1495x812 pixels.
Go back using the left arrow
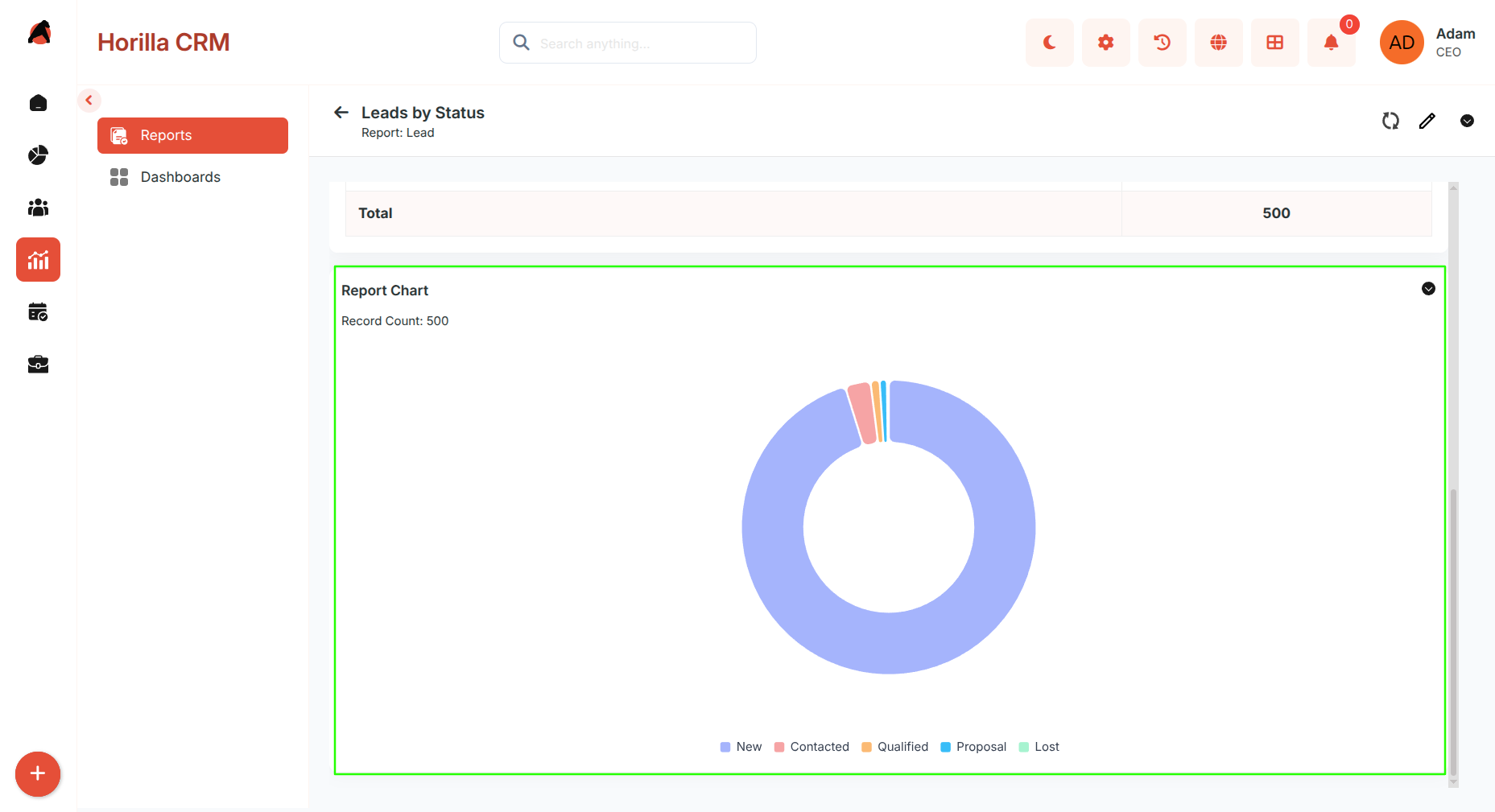pyautogui.click(x=341, y=113)
